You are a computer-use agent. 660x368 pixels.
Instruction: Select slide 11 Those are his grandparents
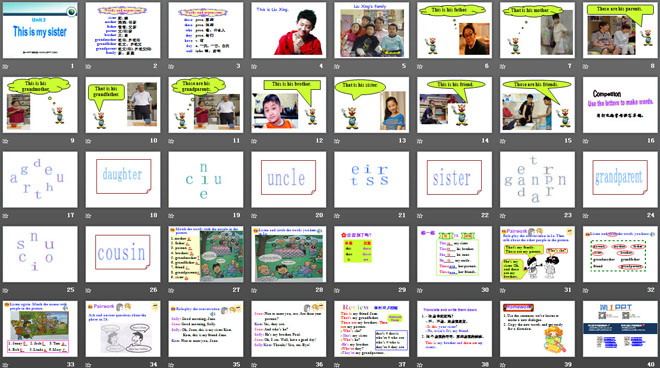[x=206, y=105]
